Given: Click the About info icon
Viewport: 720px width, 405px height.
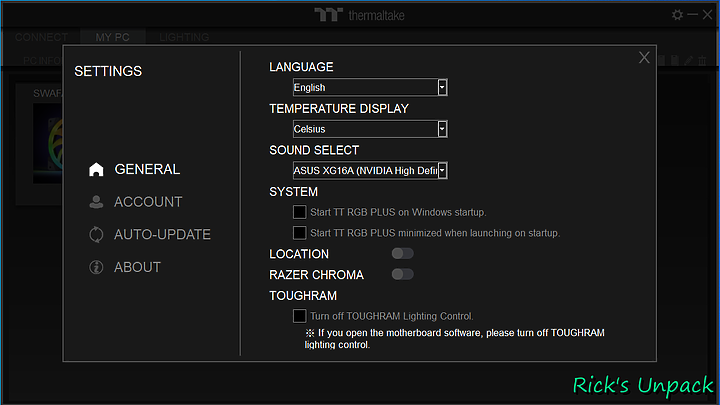Looking at the screenshot, I should pos(96,267).
